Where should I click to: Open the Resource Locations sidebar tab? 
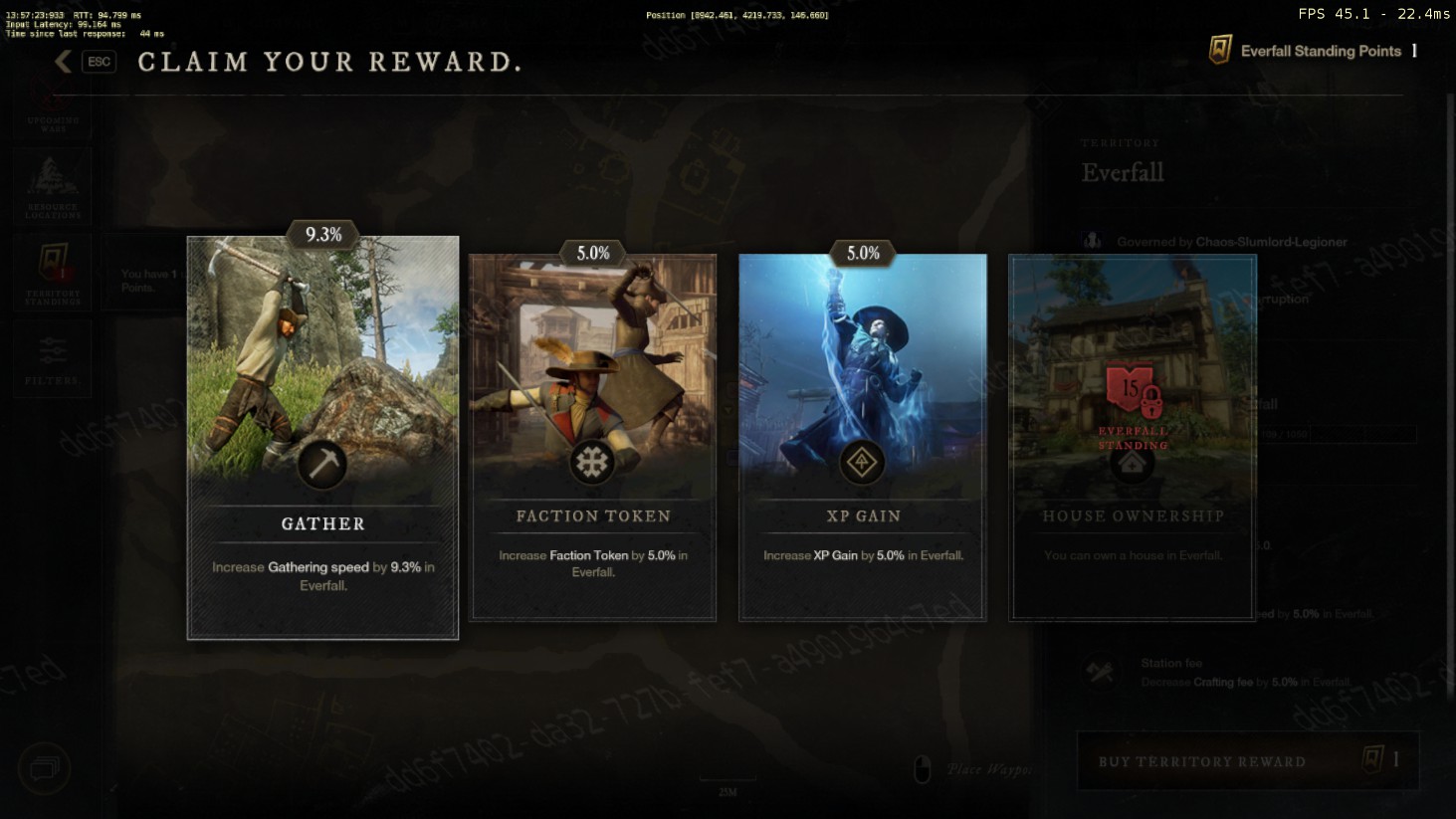53,187
